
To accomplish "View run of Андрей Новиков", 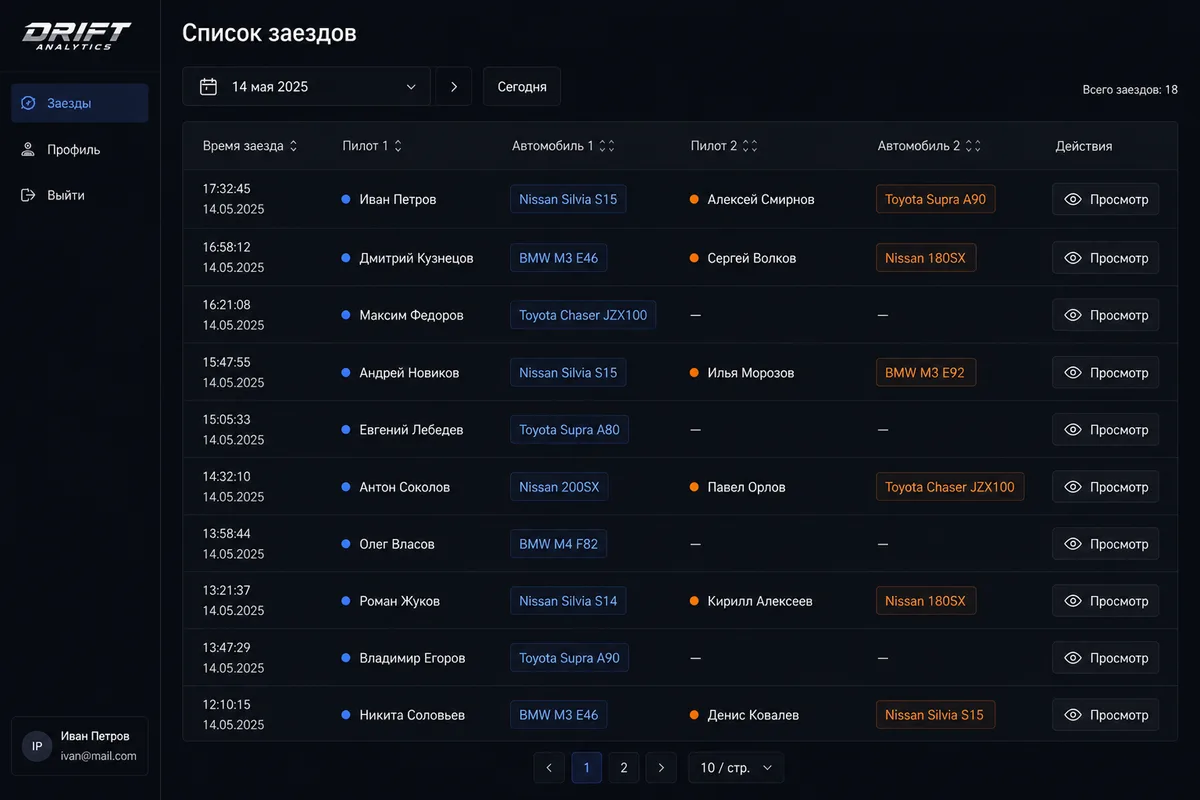I will tap(1105, 373).
